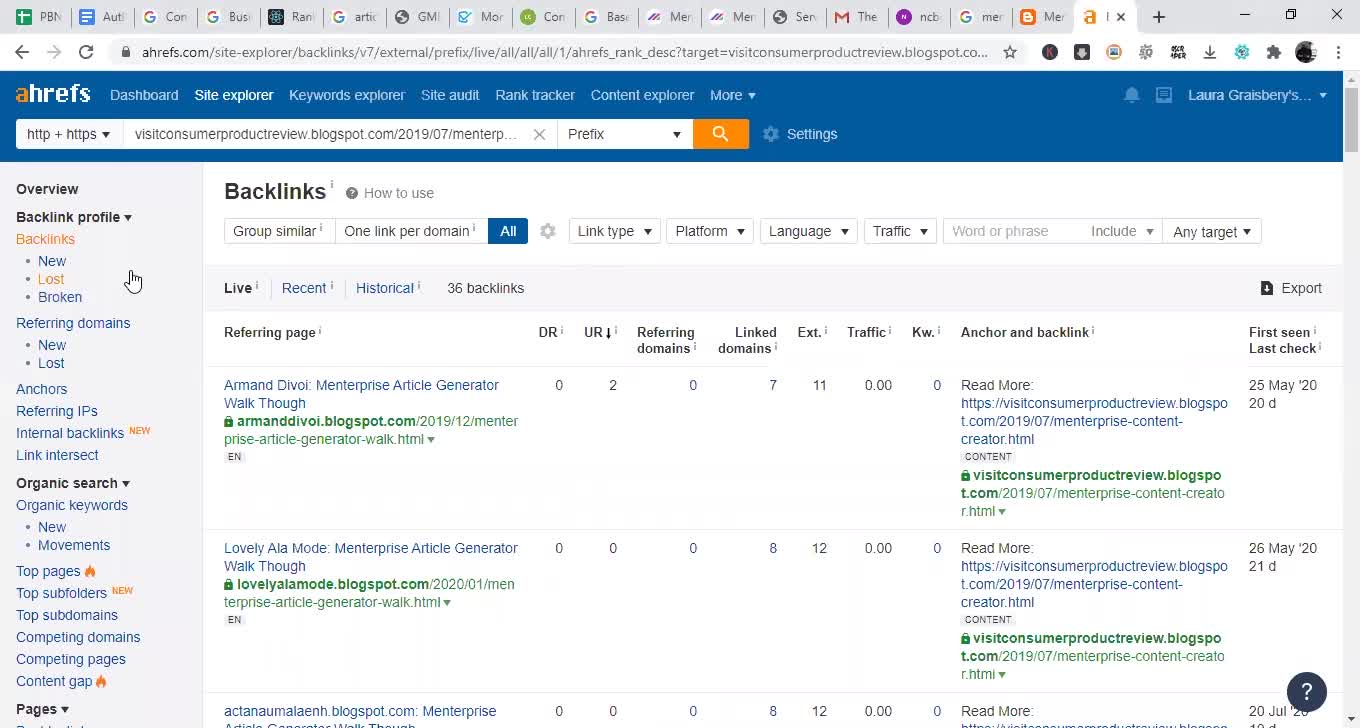
Task: Click the backlinks filter settings gear icon
Action: point(548,231)
